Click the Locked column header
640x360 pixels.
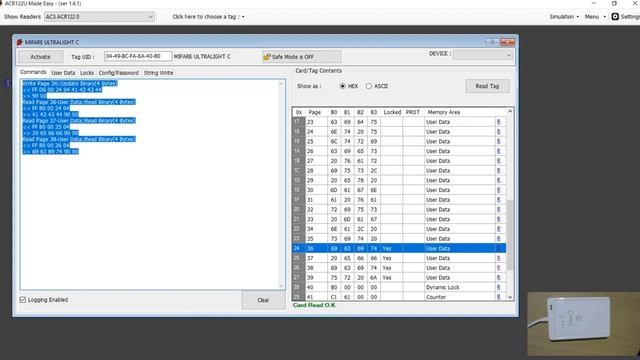(392, 112)
